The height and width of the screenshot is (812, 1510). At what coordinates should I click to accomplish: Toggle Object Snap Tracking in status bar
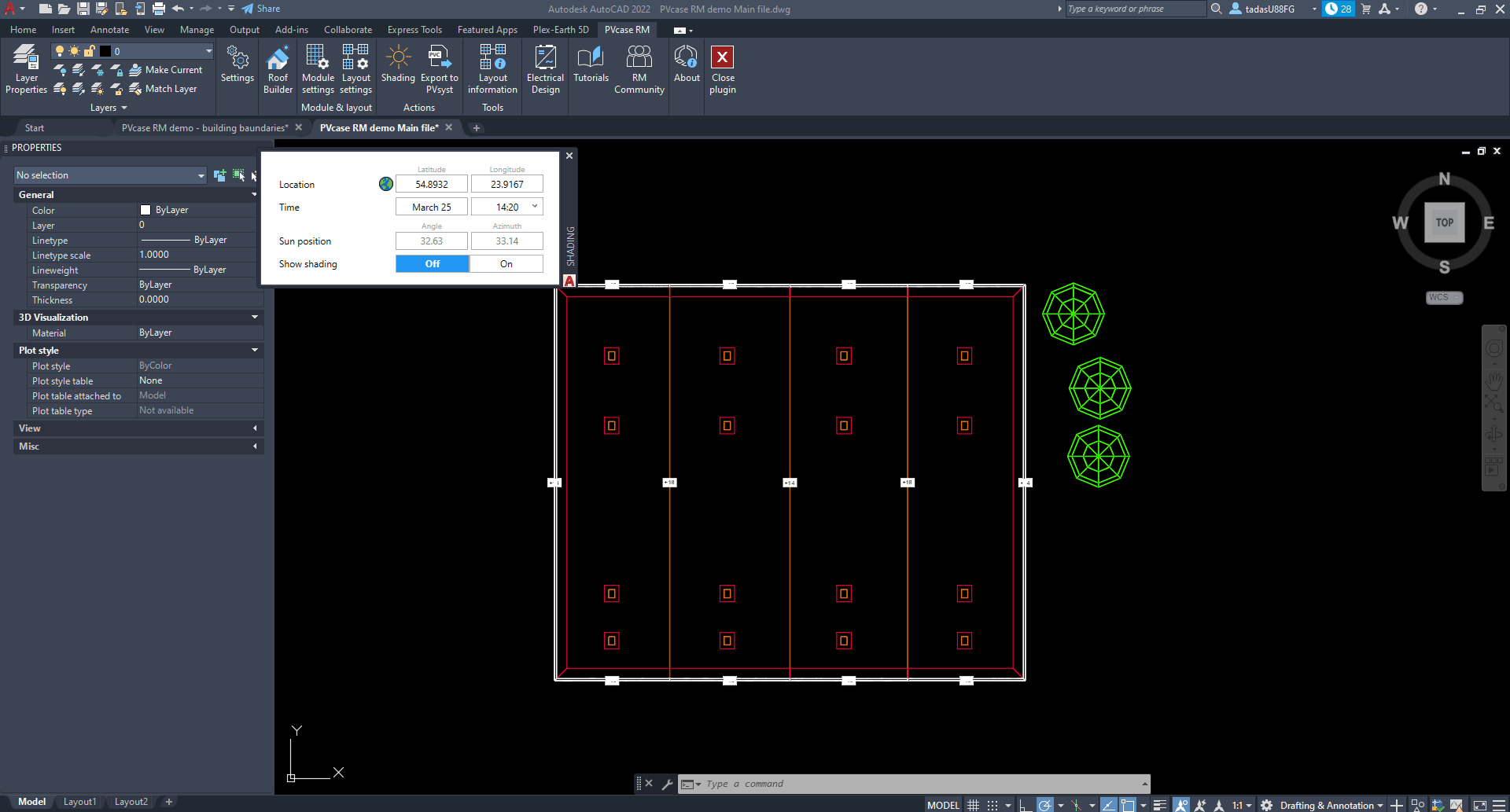[1108, 805]
